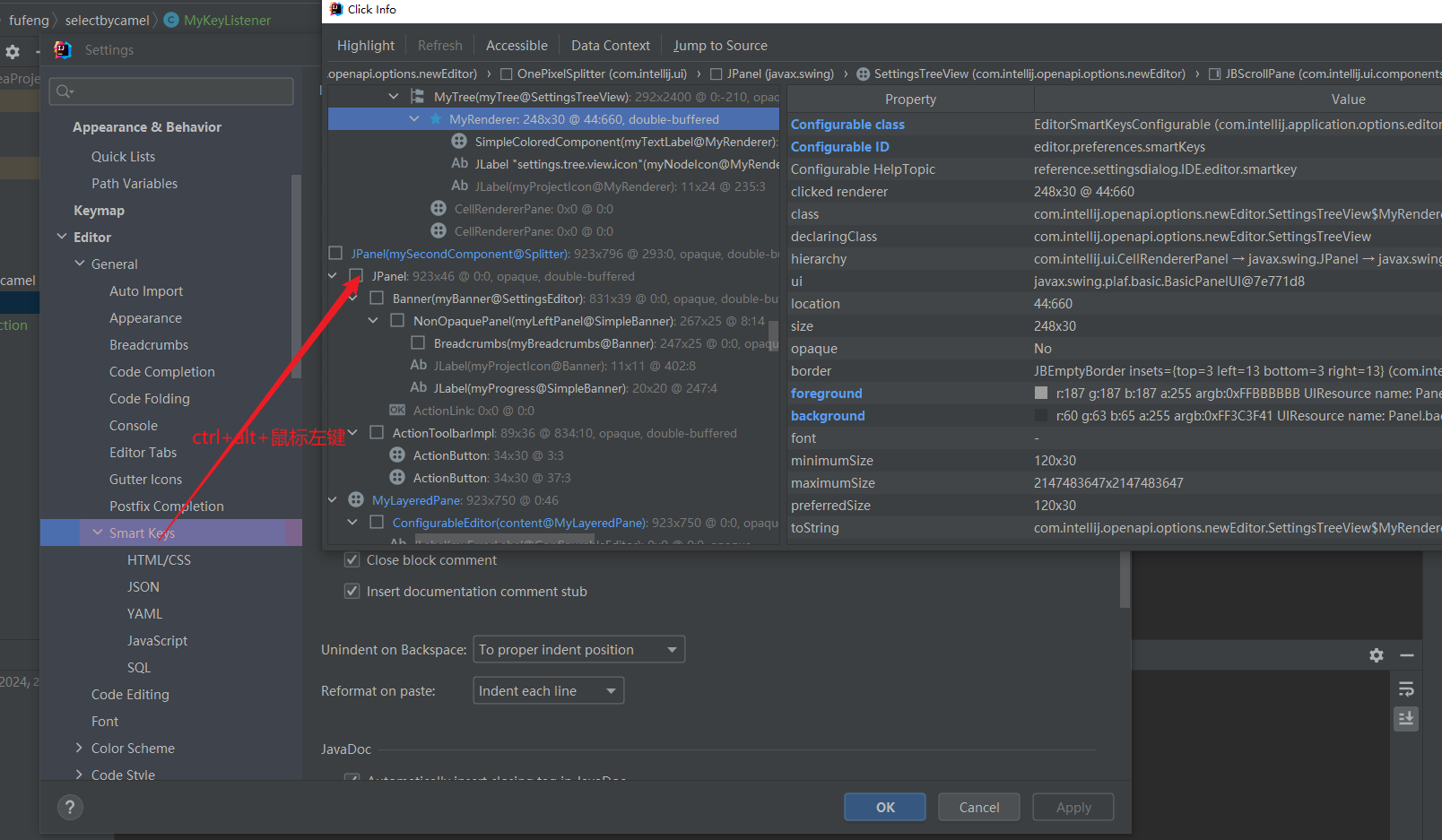
Task: Open Reformat on paste dropdown
Action: 548,690
